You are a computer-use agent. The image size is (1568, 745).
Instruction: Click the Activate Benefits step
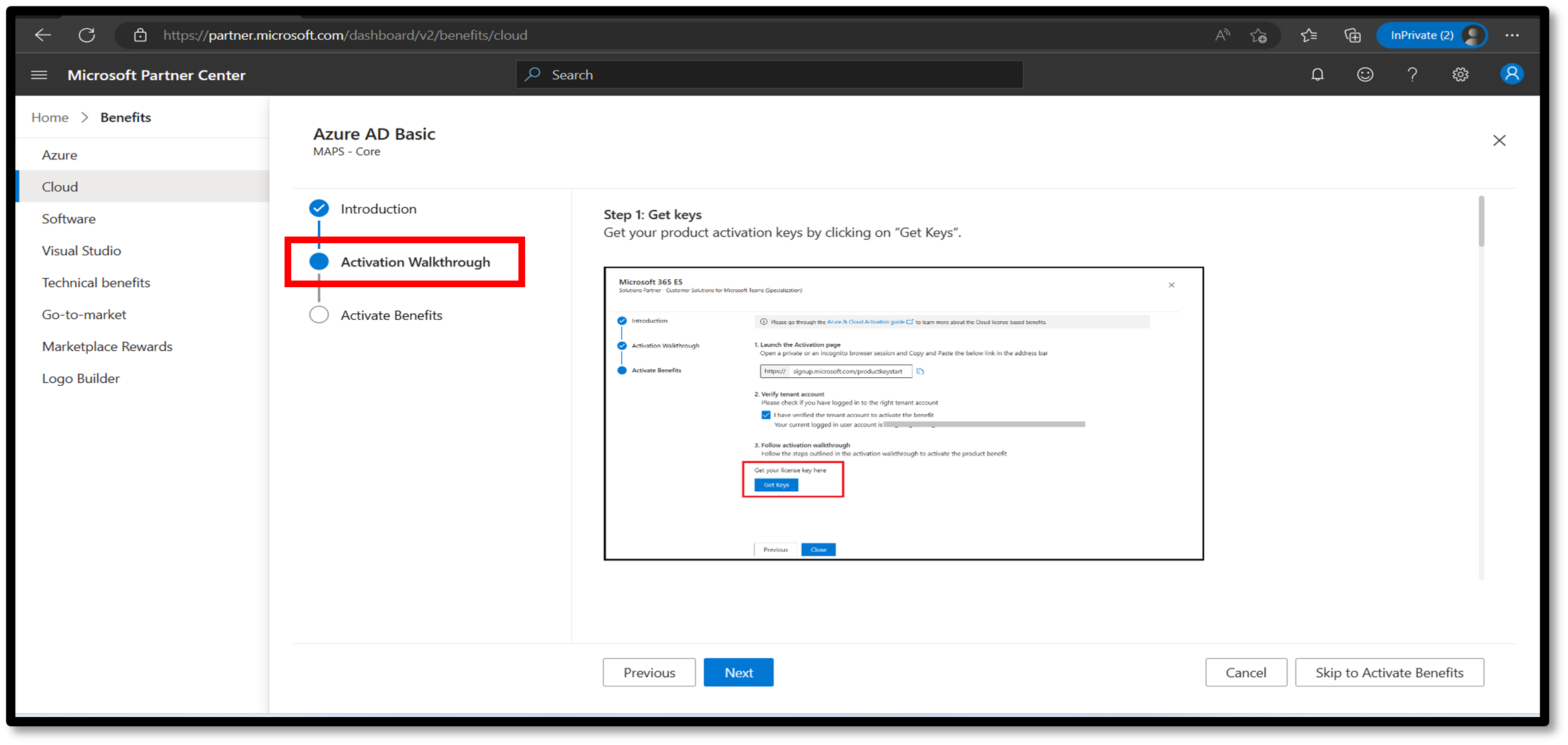tap(390, 314)
